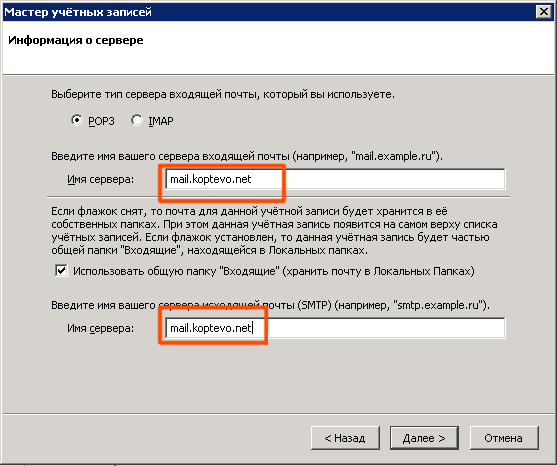Cancel the wizard with "Отмена"

[504, 438]
